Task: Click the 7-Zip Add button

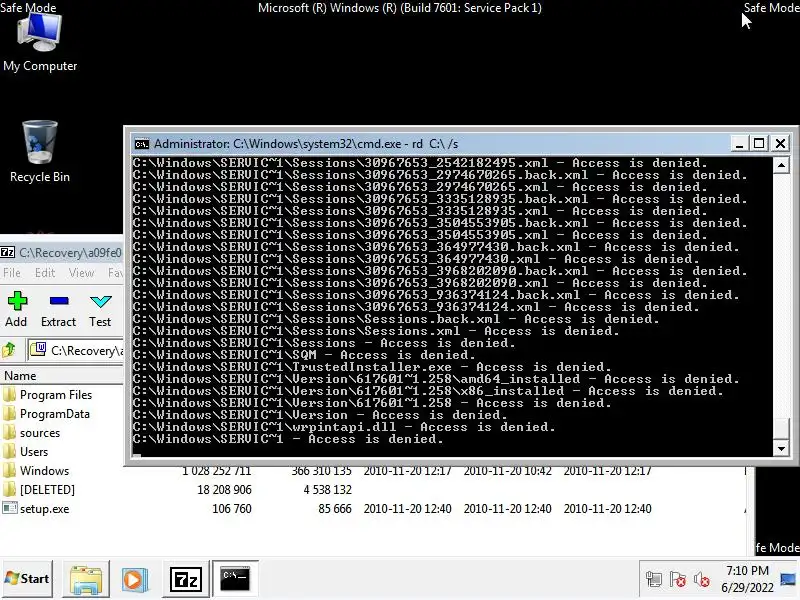Action: (16, 309)
